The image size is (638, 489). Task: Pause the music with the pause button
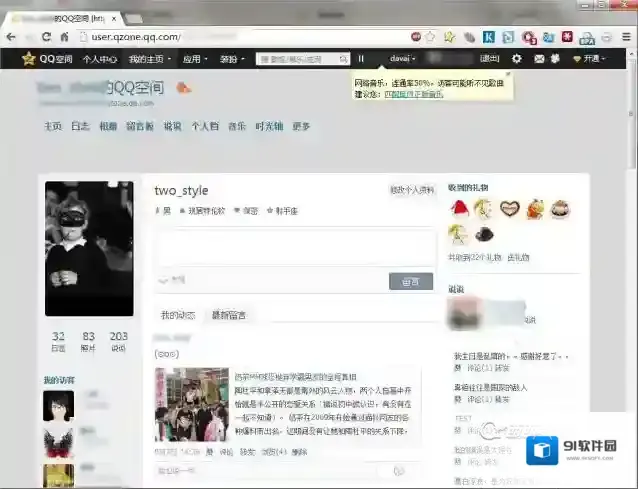tap(361, 59)
